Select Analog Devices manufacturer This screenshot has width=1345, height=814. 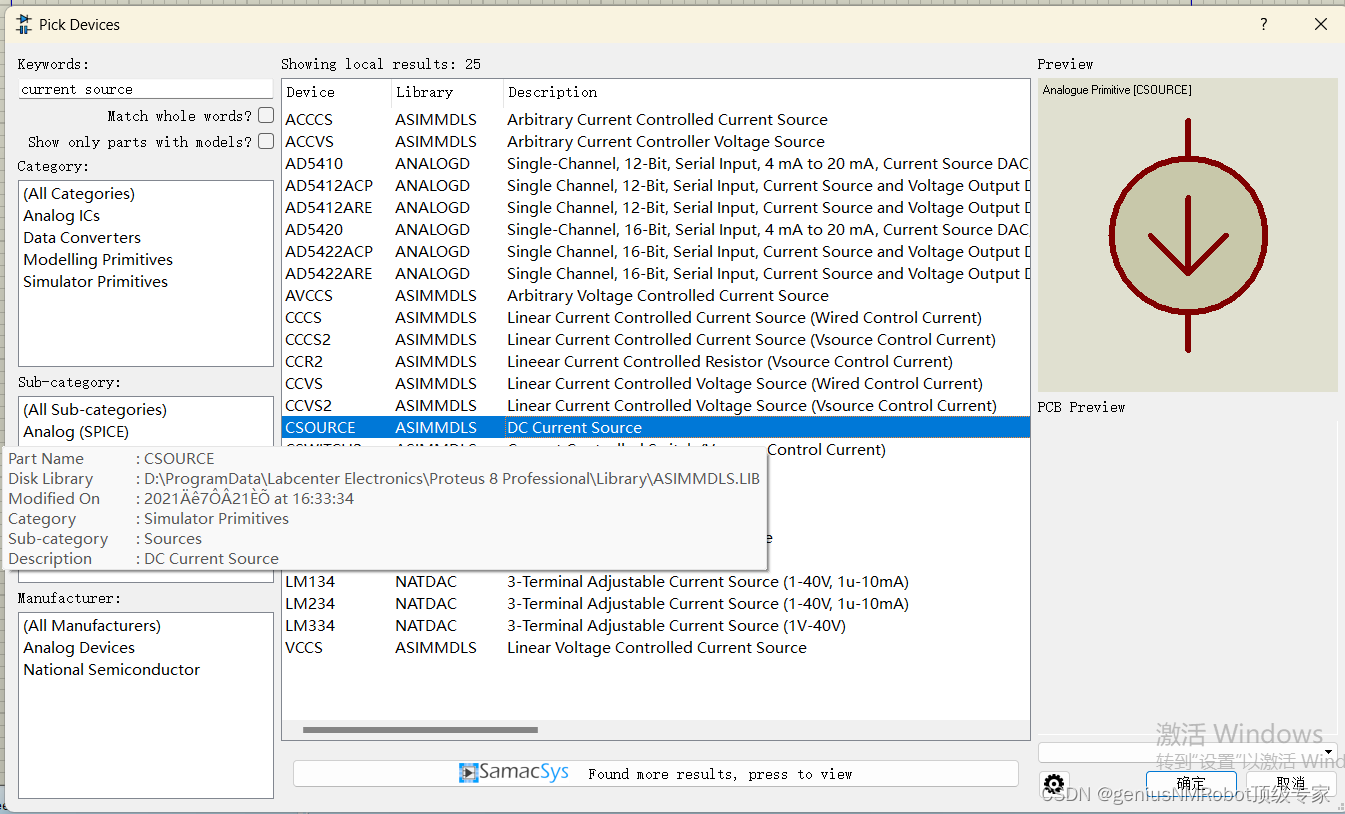click(145, 648)
